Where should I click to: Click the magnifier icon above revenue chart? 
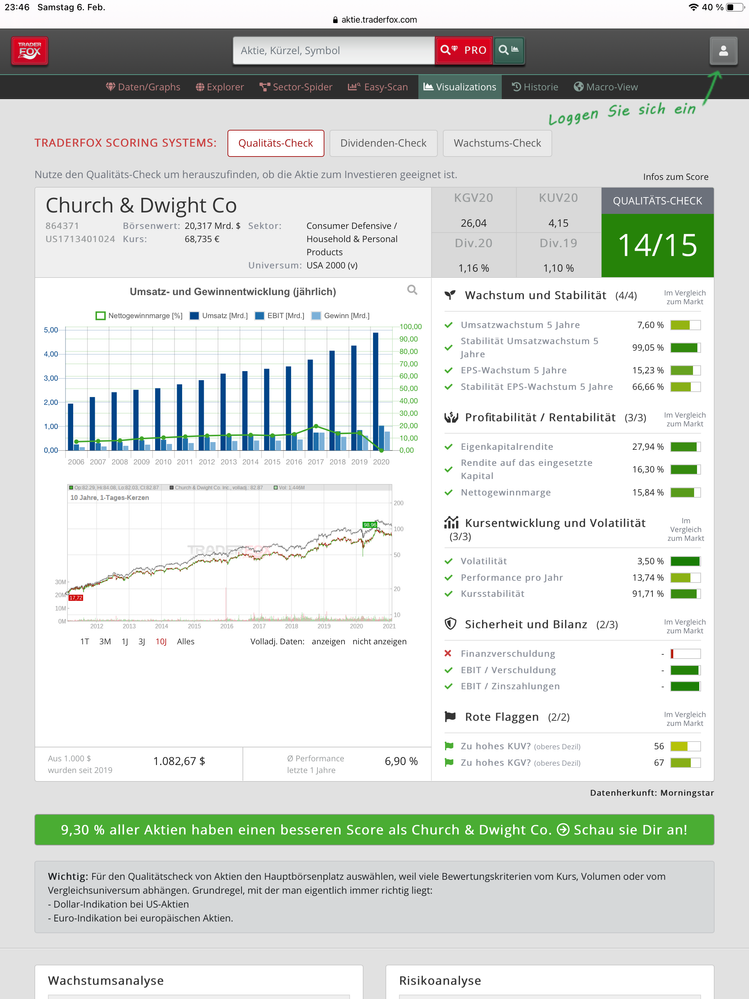(x=412, y=290)
